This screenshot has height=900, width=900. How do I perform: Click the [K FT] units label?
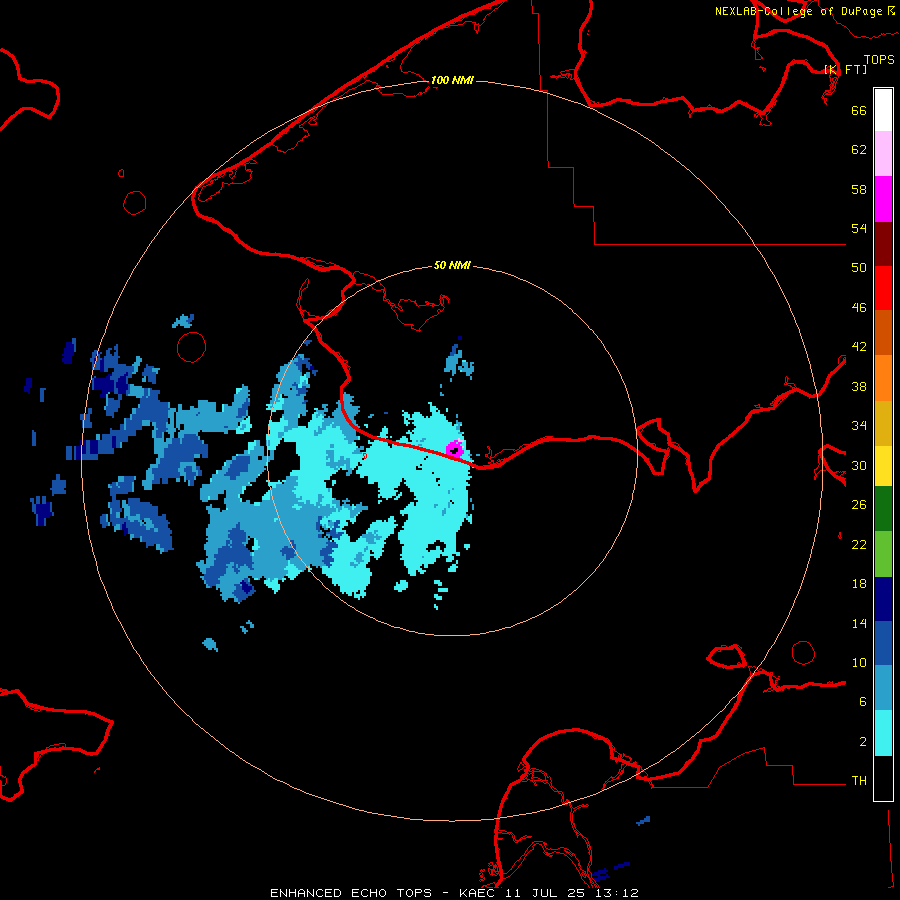(845, 69)
